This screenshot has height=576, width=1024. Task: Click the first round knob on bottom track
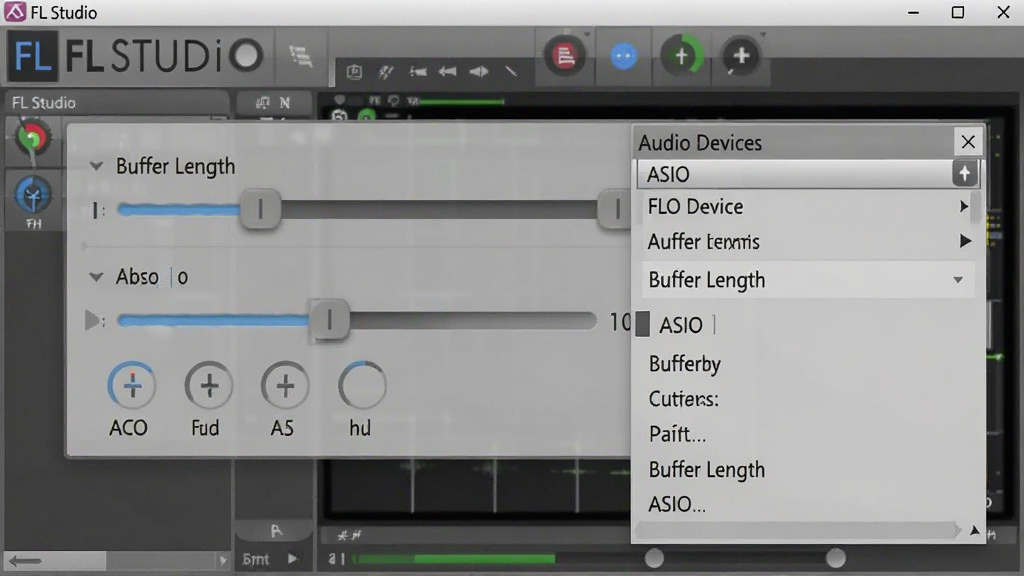[x=654, y=558]
